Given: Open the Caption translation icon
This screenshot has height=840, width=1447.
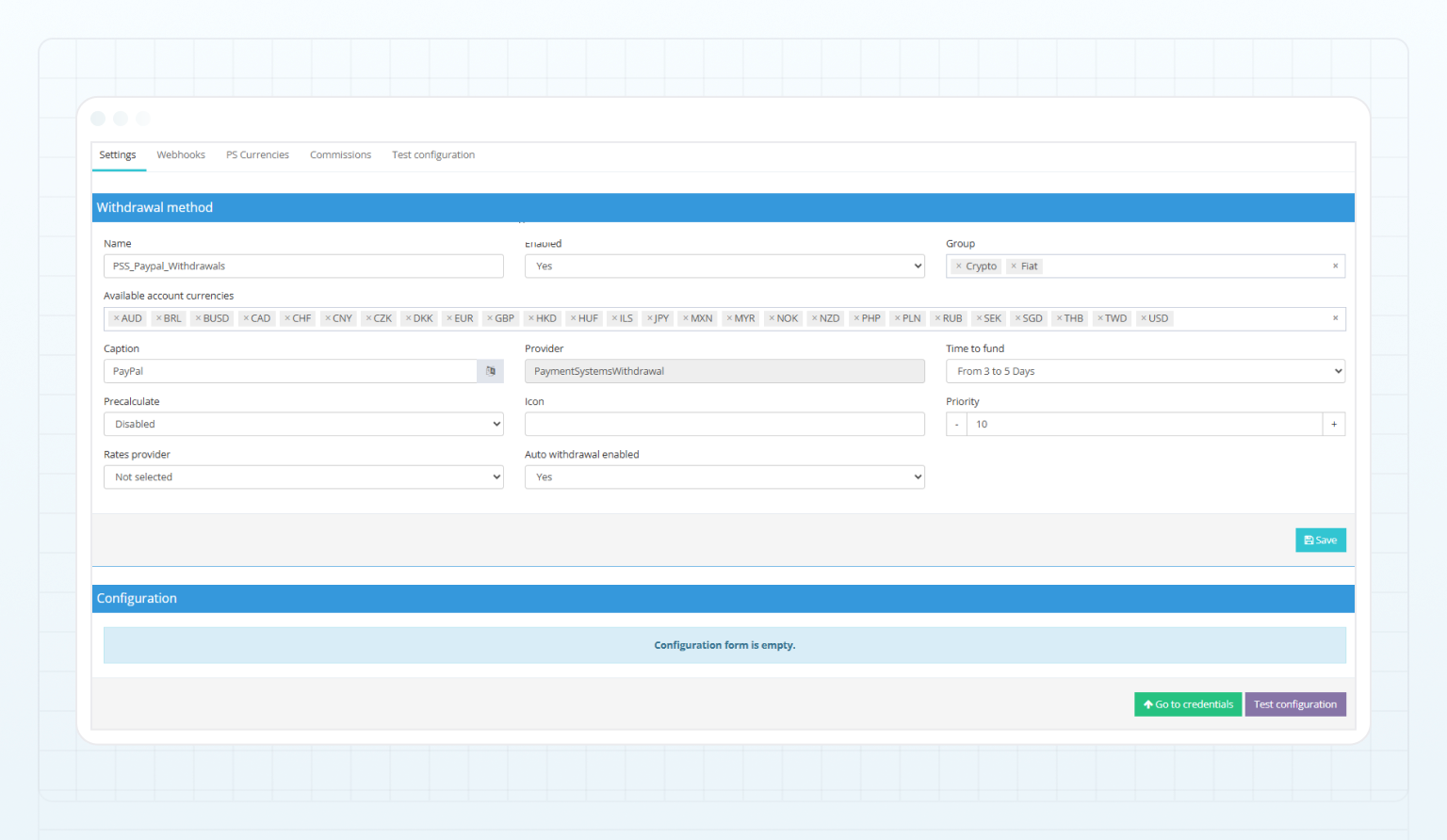Looking at the screenshot, I should click(491, 371).
